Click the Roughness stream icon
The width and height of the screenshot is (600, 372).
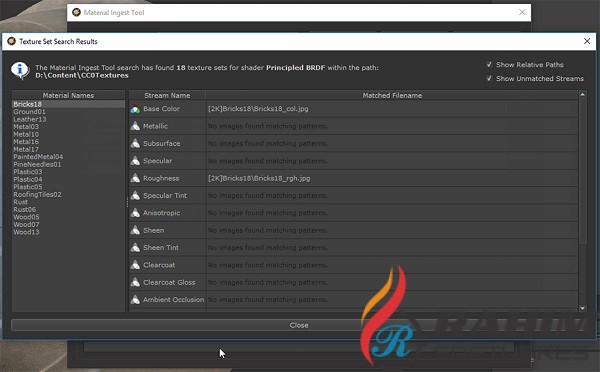coord(135,178)
